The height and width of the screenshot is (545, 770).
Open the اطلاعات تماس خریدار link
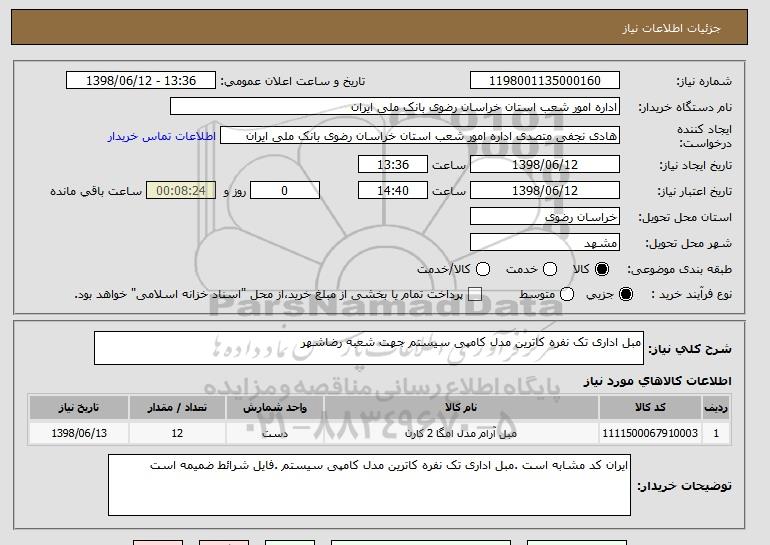162,136
